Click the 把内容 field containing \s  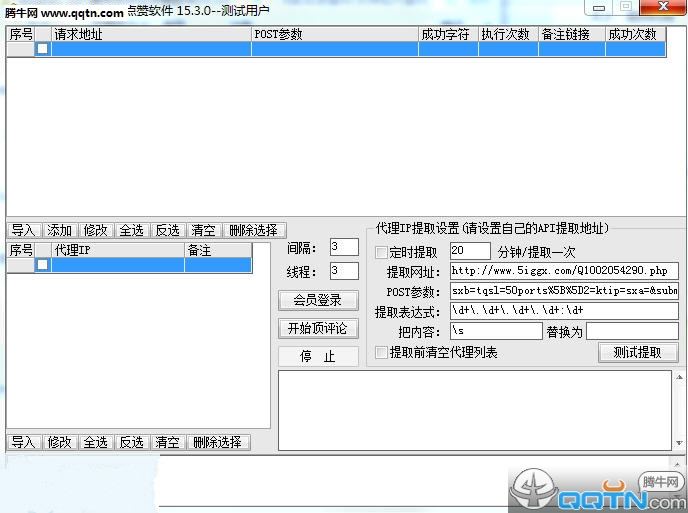pyautogui.click(x=496, y=331)
